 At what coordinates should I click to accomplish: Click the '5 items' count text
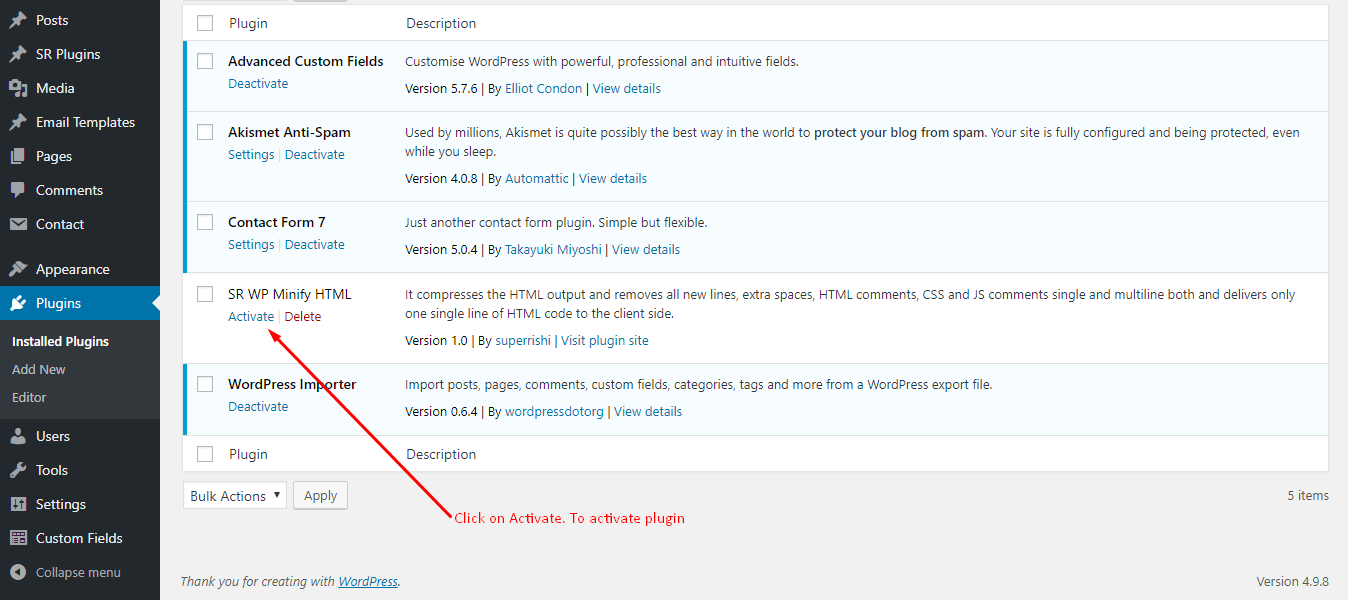(1308, 495)
